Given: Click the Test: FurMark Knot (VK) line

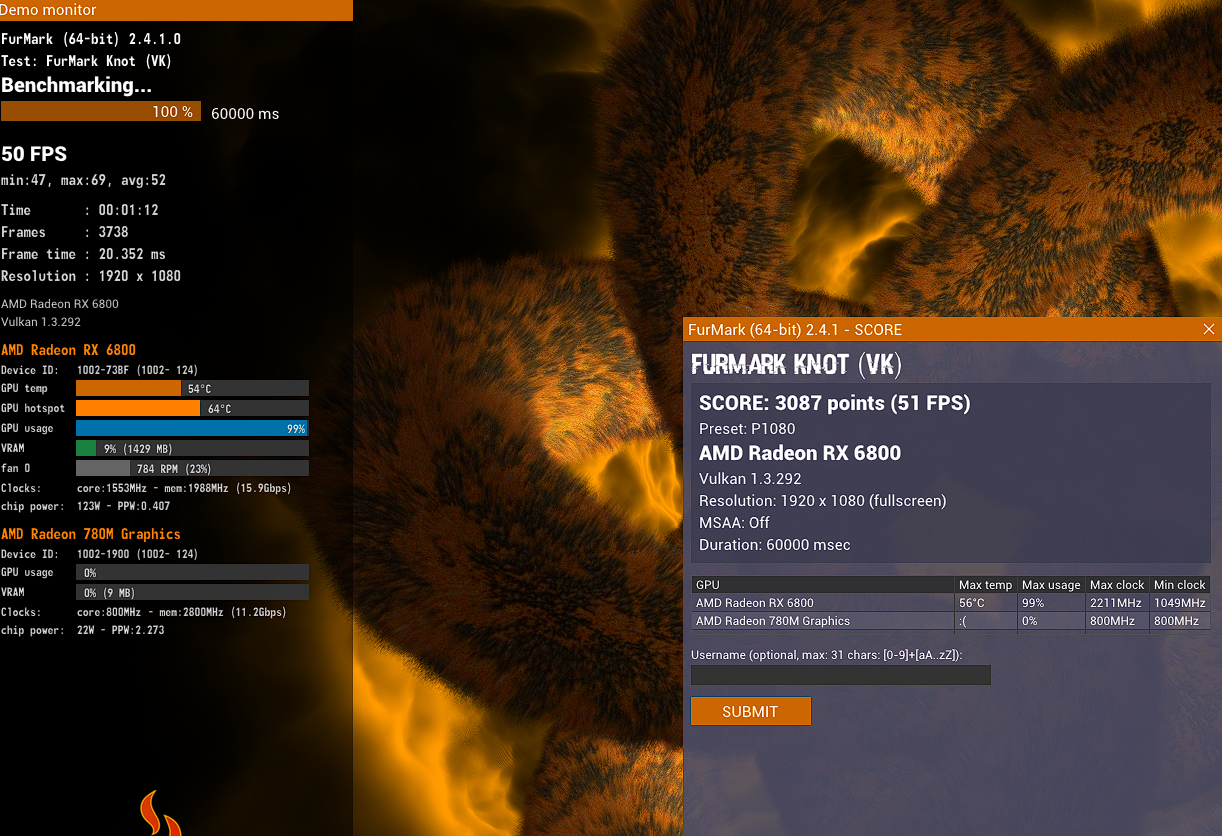Looking at the screenshot, I should pos(87,61).
